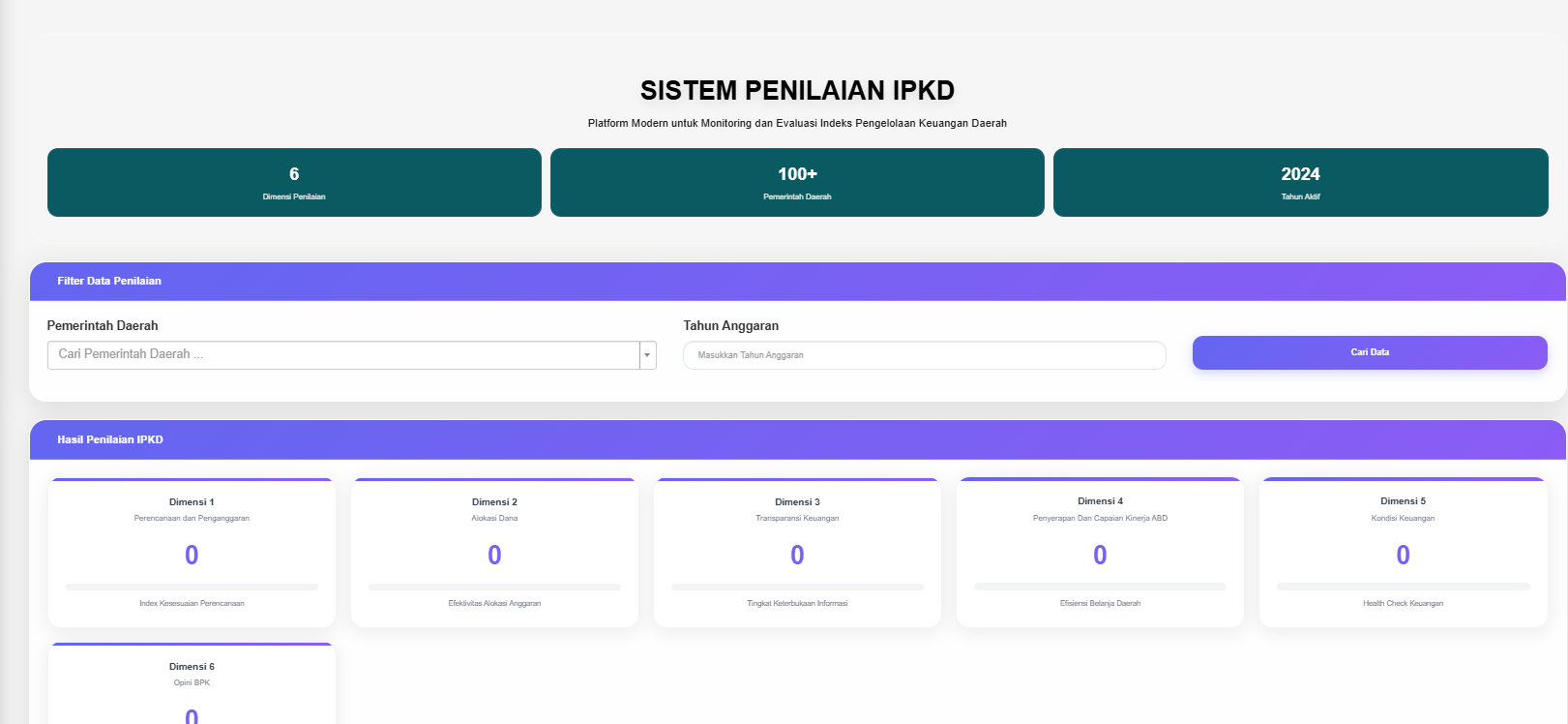The image size is (1568, 724).
Task: Click Efisiensi Belanja Daerah label
Action: pos(1100,604)
